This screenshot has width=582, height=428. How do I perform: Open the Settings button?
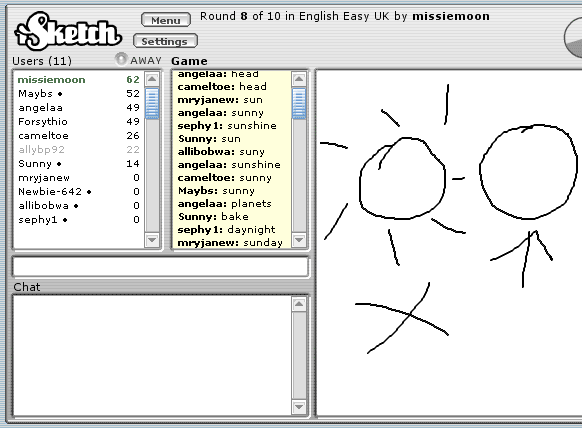(165, 41)
